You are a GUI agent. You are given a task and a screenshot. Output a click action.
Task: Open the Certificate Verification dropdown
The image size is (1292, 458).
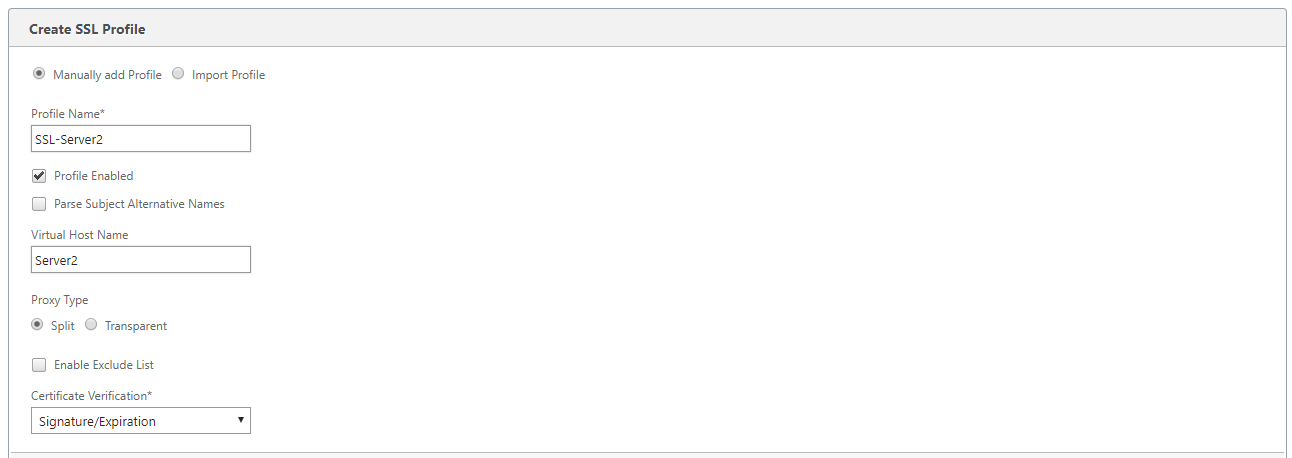coord(141,421)
